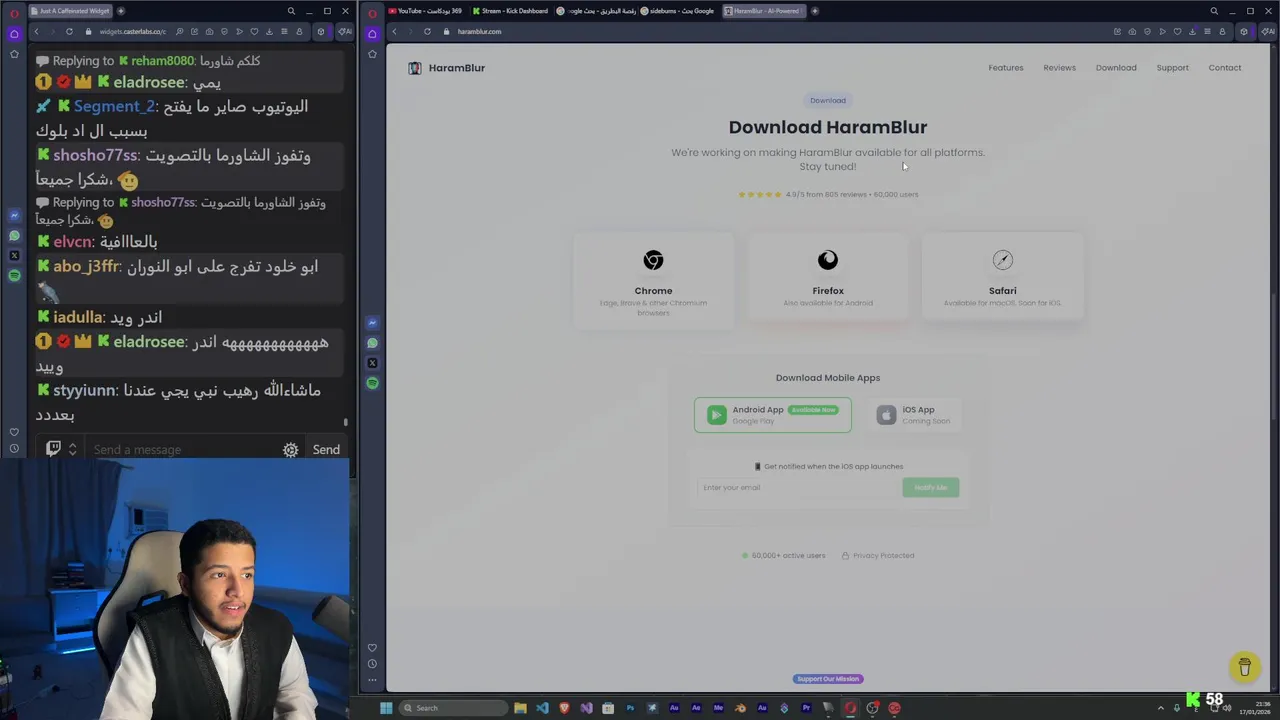1280x720 pixels.
Task: Go back in the HaramBlur window
Action: tap(394, 31)
